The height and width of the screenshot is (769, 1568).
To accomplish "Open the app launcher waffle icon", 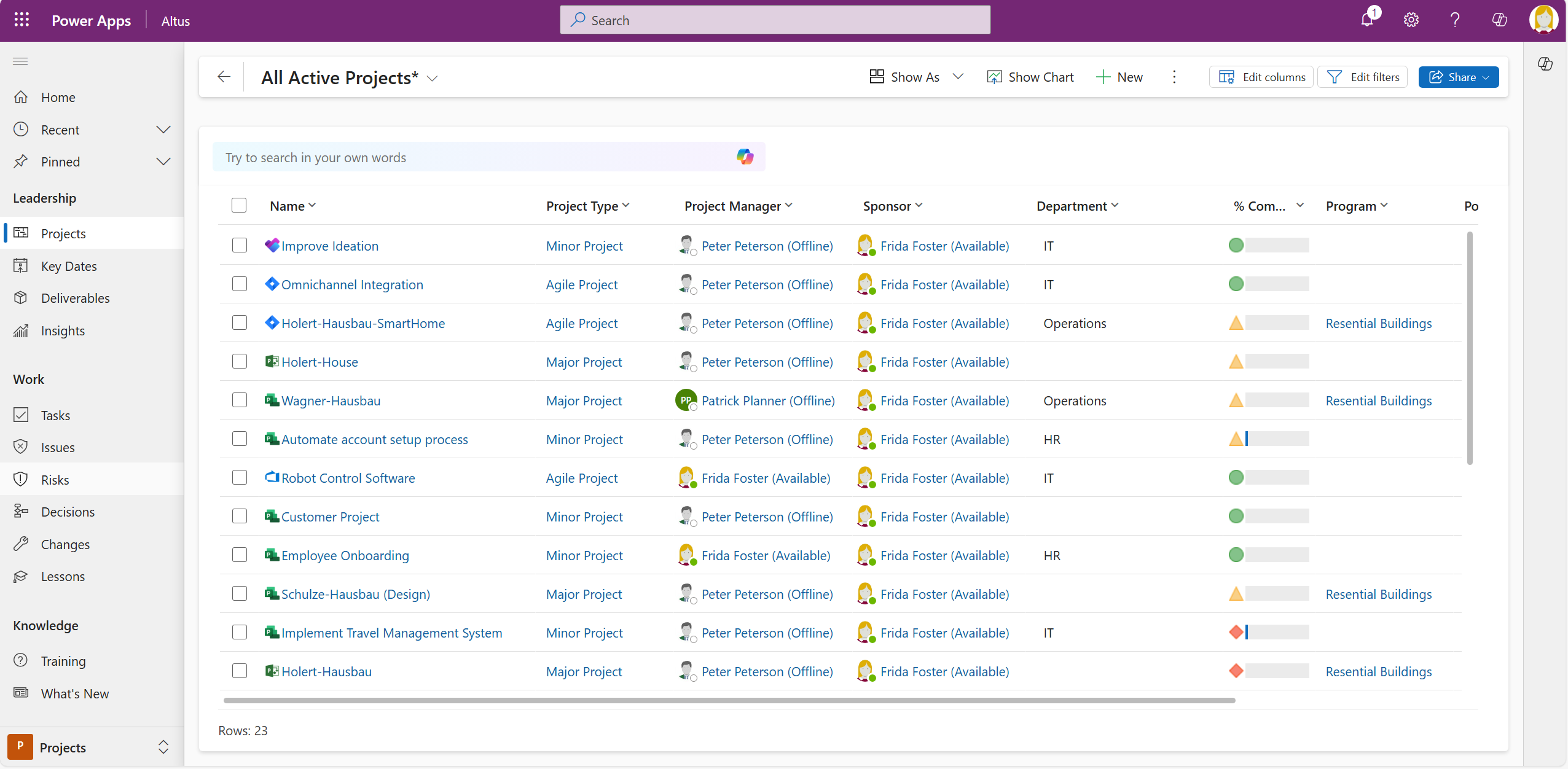I will point(22,20).
